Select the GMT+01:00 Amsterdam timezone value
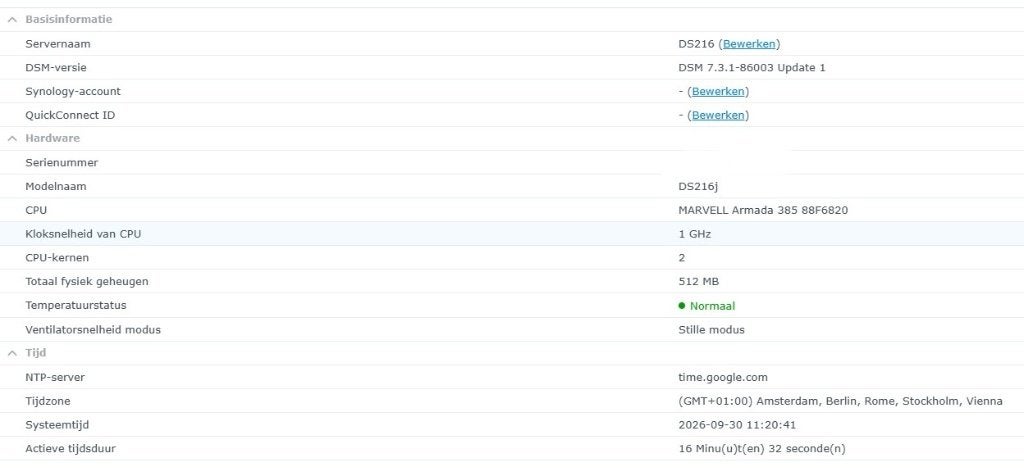1024x476 pixels. 840,401
